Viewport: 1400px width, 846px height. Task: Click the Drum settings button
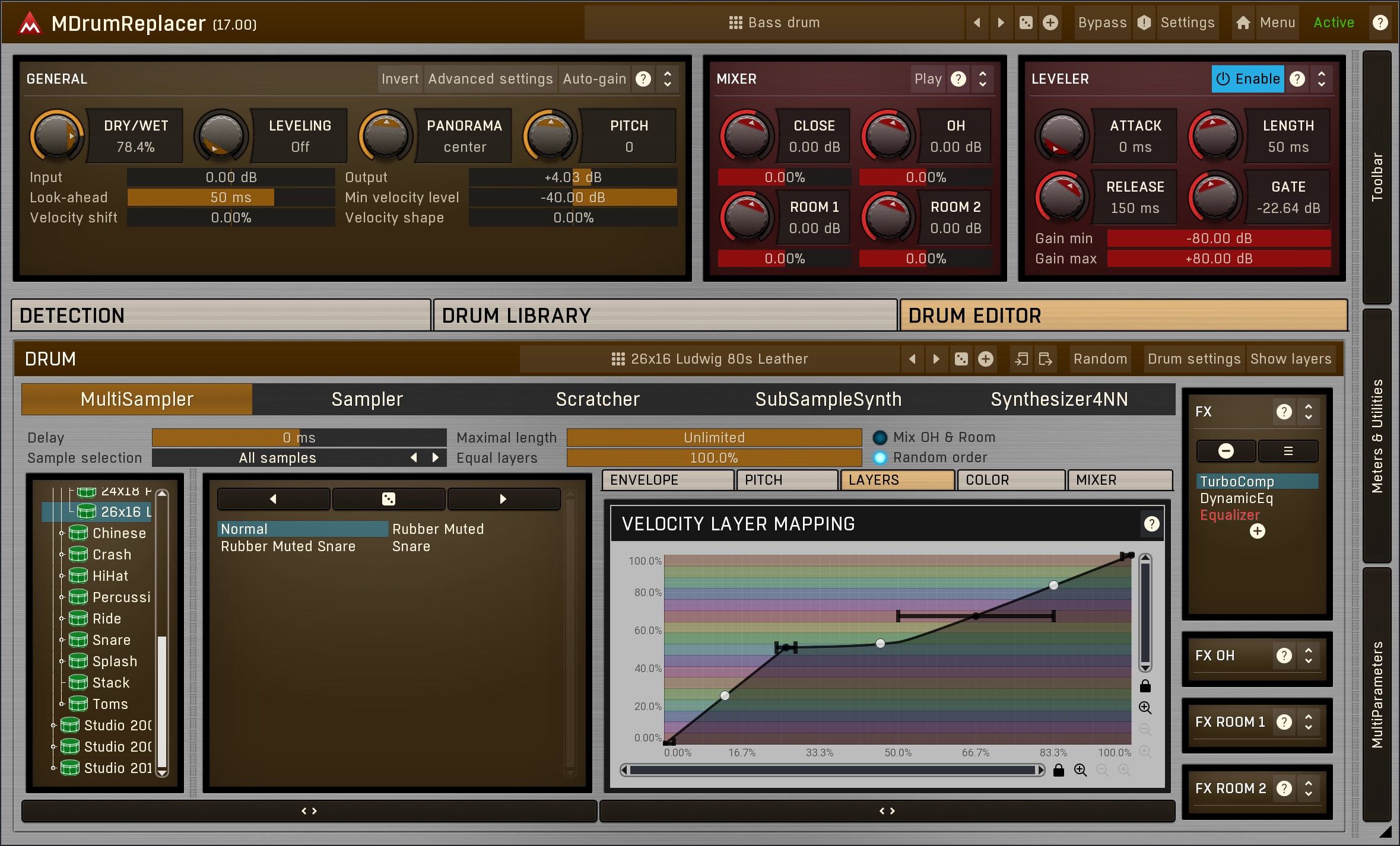(1193, 359)
